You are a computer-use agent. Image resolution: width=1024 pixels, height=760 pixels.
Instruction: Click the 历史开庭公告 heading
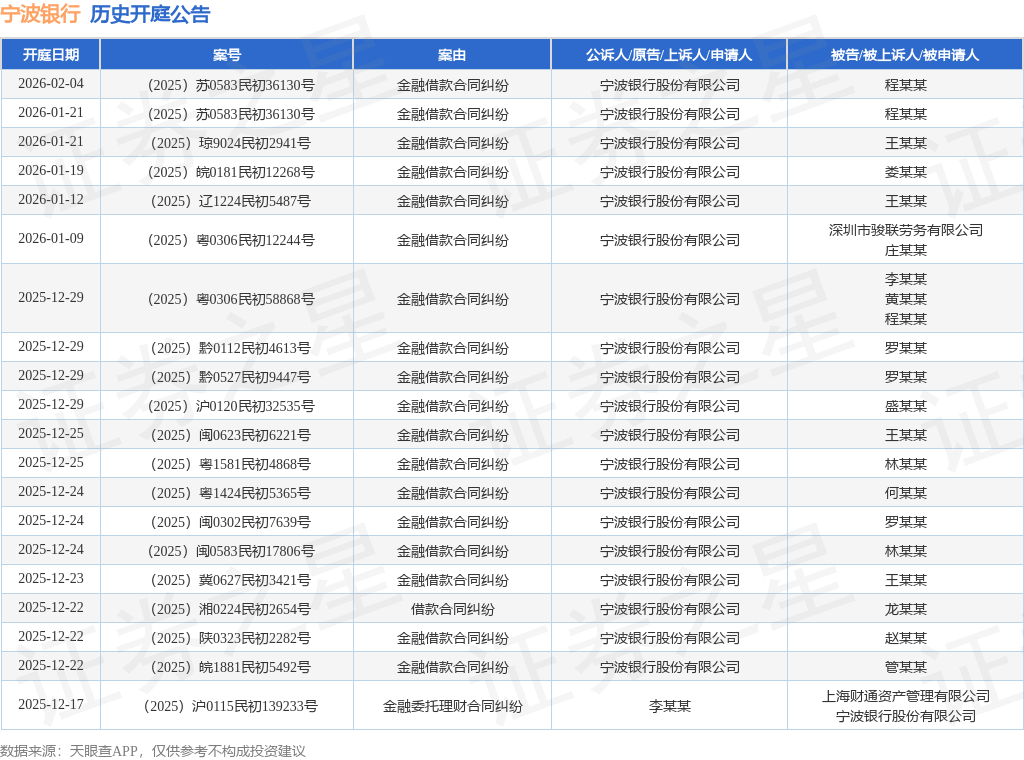pos(150,14)
